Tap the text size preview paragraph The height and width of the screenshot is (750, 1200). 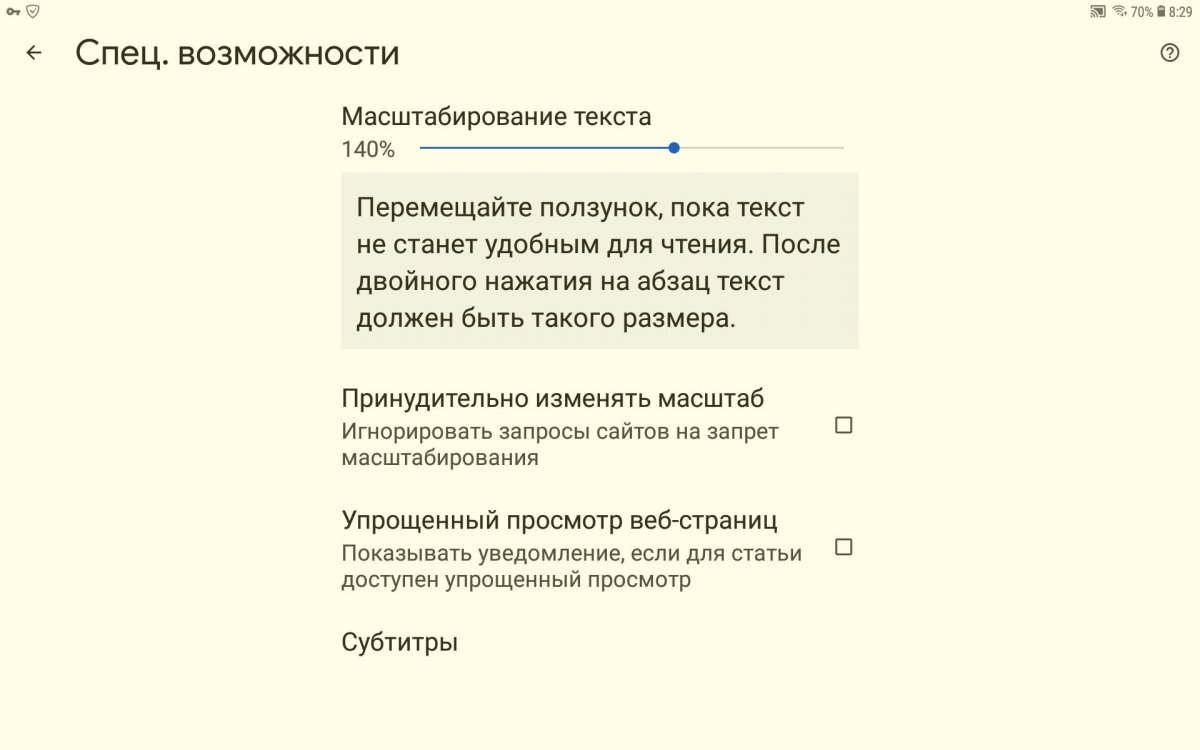pyautogui.click(x=599, y=264)
